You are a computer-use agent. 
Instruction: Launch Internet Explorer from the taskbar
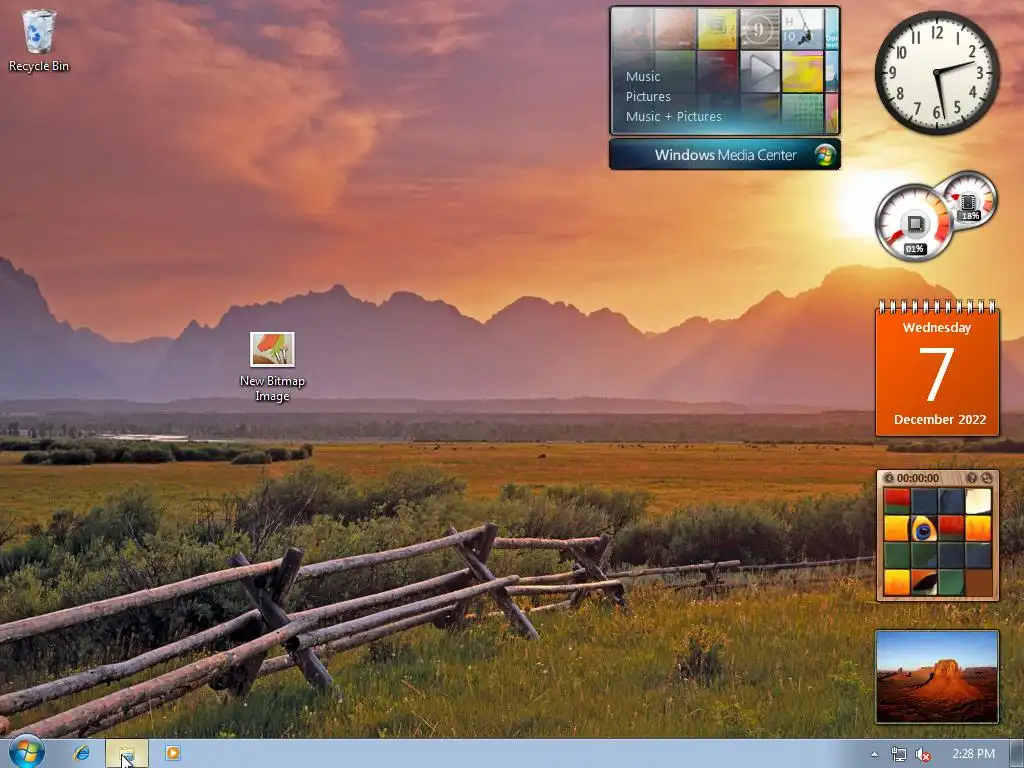[82, 753]
